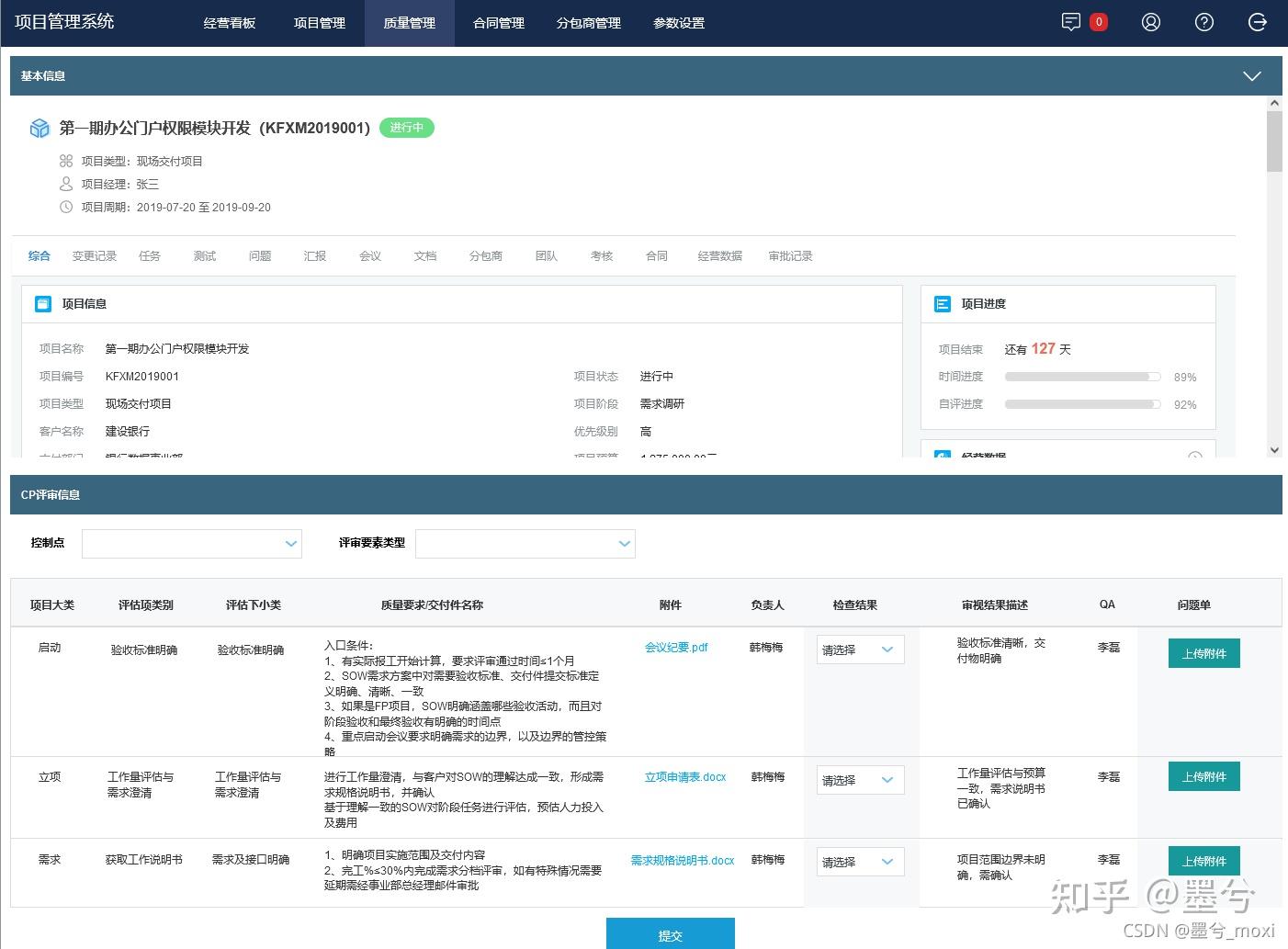Collapse the 基本信息 section chevron
1288x949 pixels.
tap(1251, 76)
